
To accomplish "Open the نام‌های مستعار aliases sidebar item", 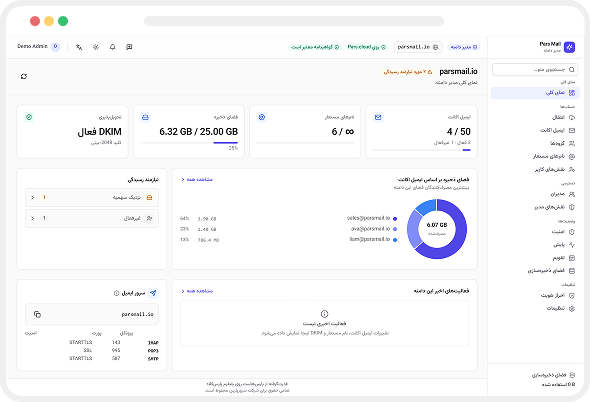I will click(x=535, y=156).
